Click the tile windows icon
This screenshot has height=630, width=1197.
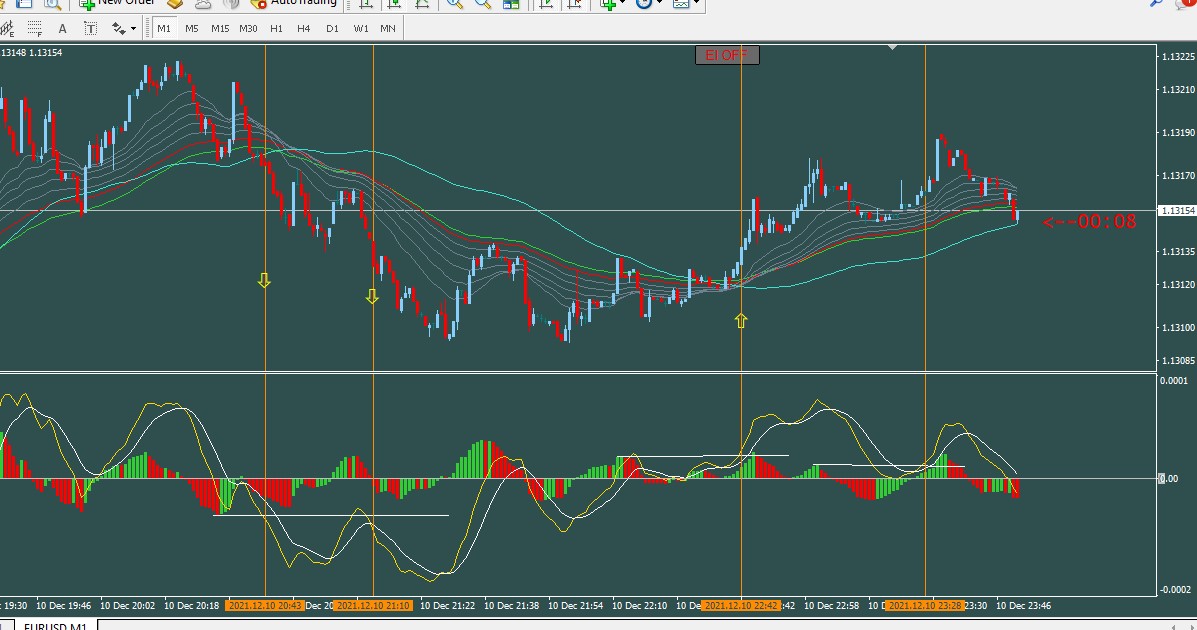coord(511,4)
